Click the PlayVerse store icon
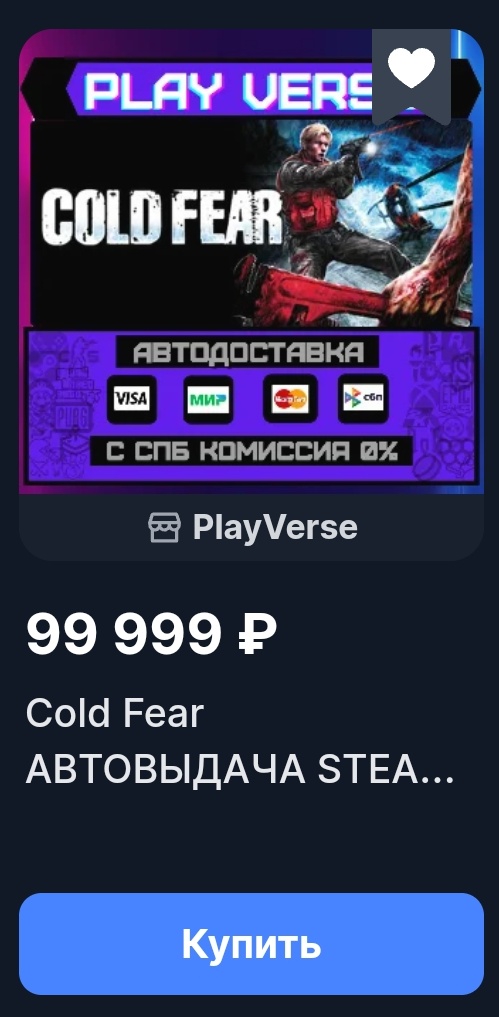 pyautogui.click(x=164, y=527)
